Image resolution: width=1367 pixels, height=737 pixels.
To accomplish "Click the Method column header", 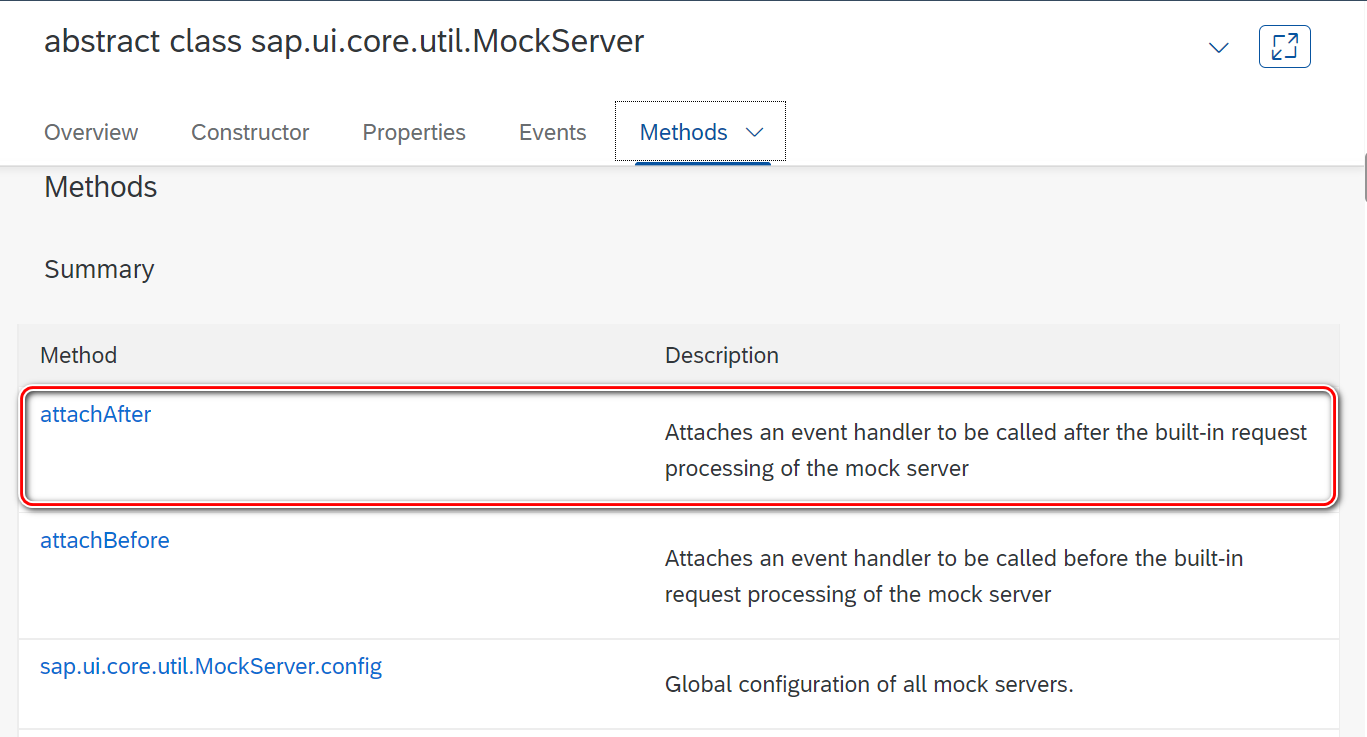I will [78, 355].
